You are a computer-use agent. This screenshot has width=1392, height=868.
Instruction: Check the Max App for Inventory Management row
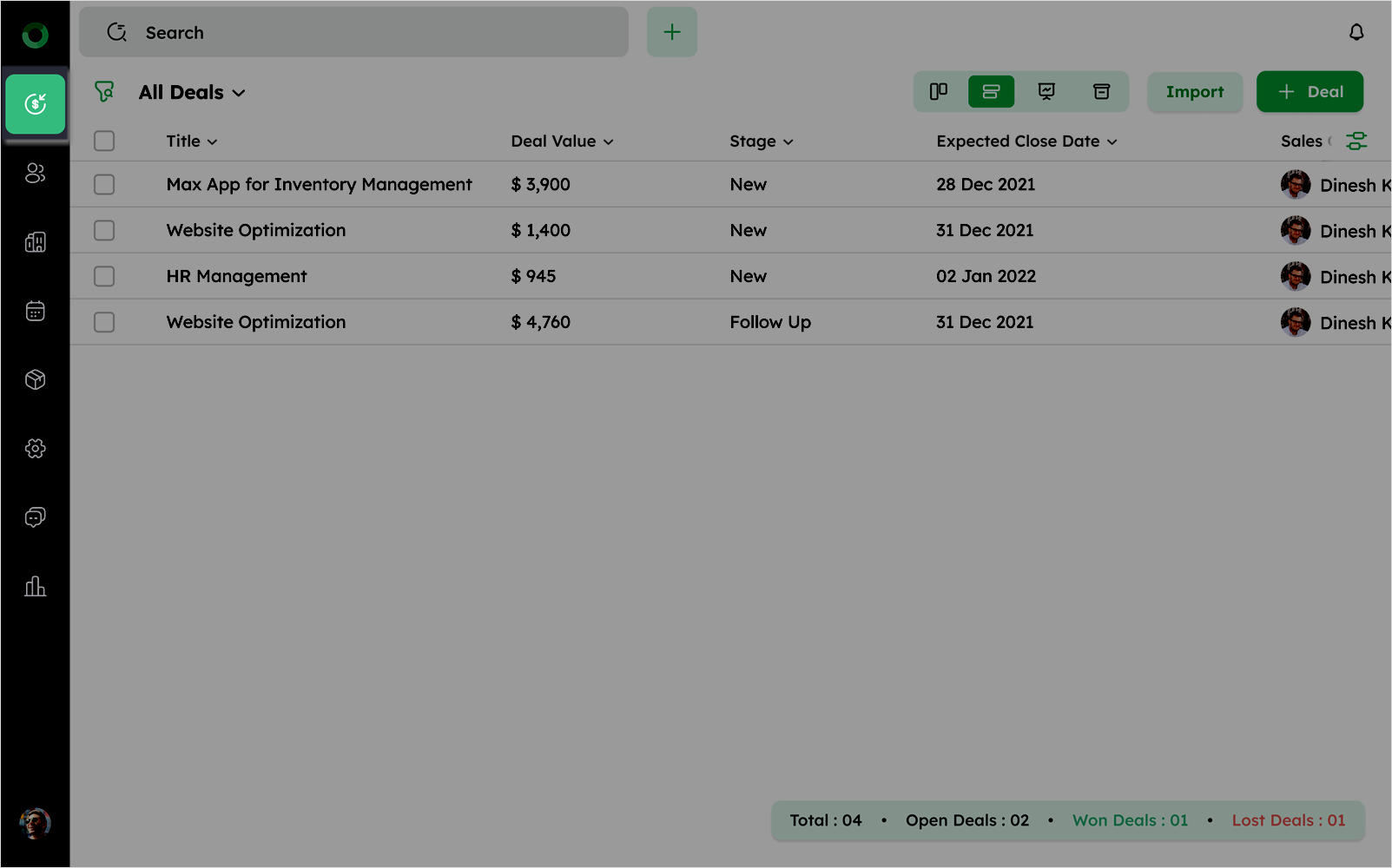pos(104,185)
